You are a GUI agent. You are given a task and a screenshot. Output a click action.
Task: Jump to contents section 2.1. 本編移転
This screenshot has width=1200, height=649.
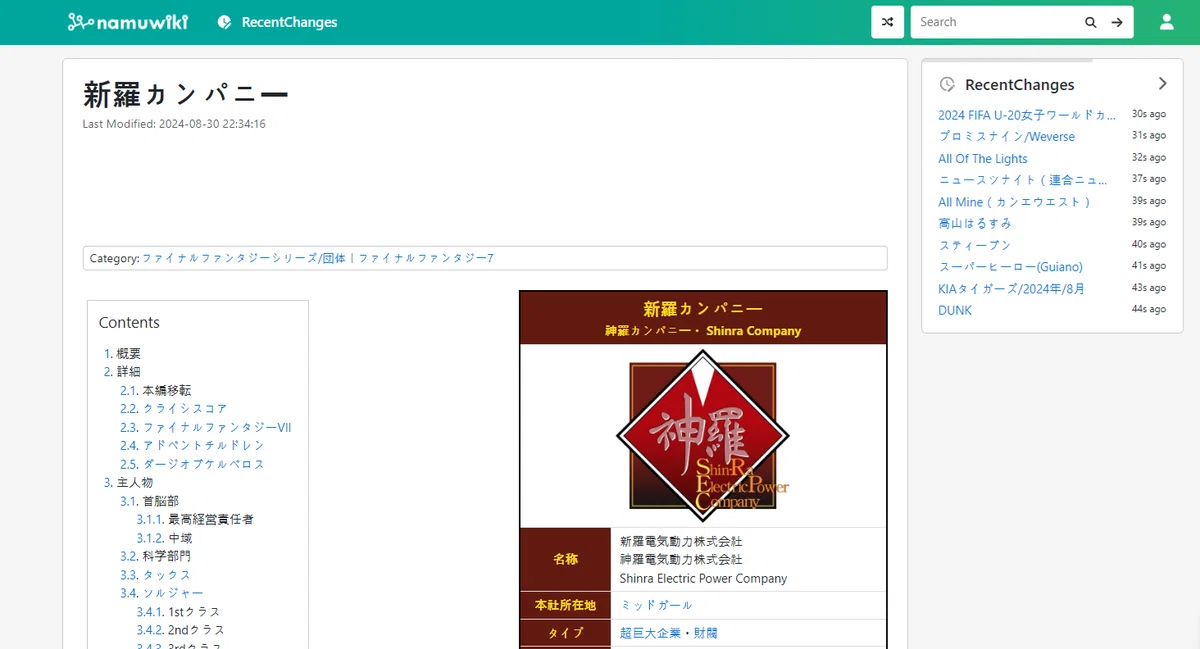(x=156, y=390)
